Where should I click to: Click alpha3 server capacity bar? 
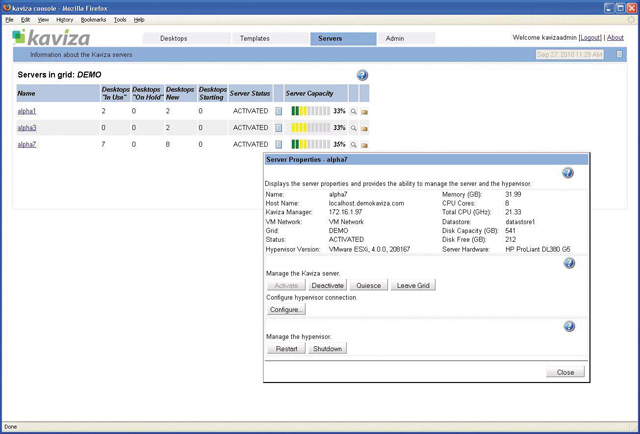[x=311, y=128]
